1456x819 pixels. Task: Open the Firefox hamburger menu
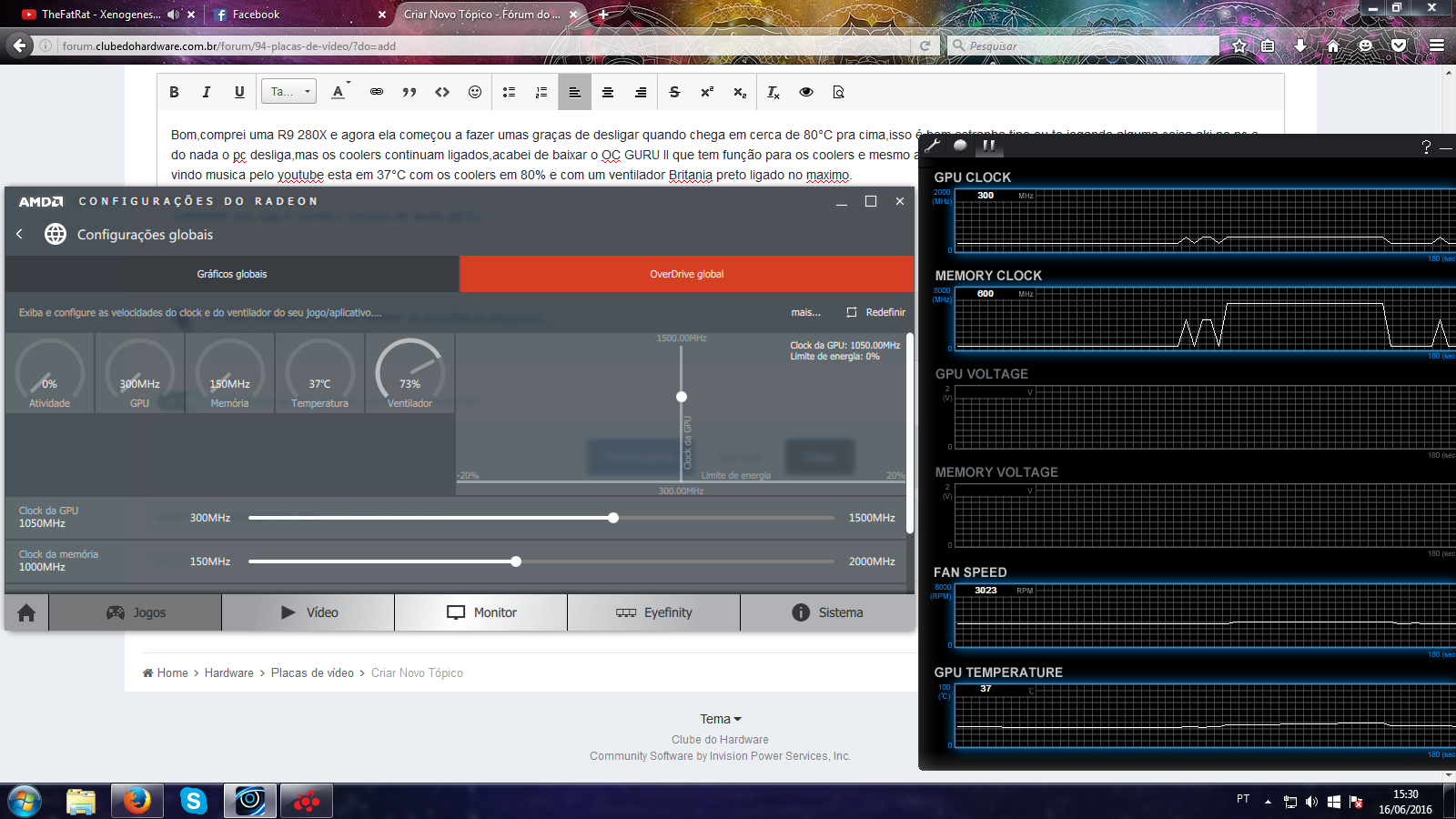pyautogui.click(x=1437, y=45)
